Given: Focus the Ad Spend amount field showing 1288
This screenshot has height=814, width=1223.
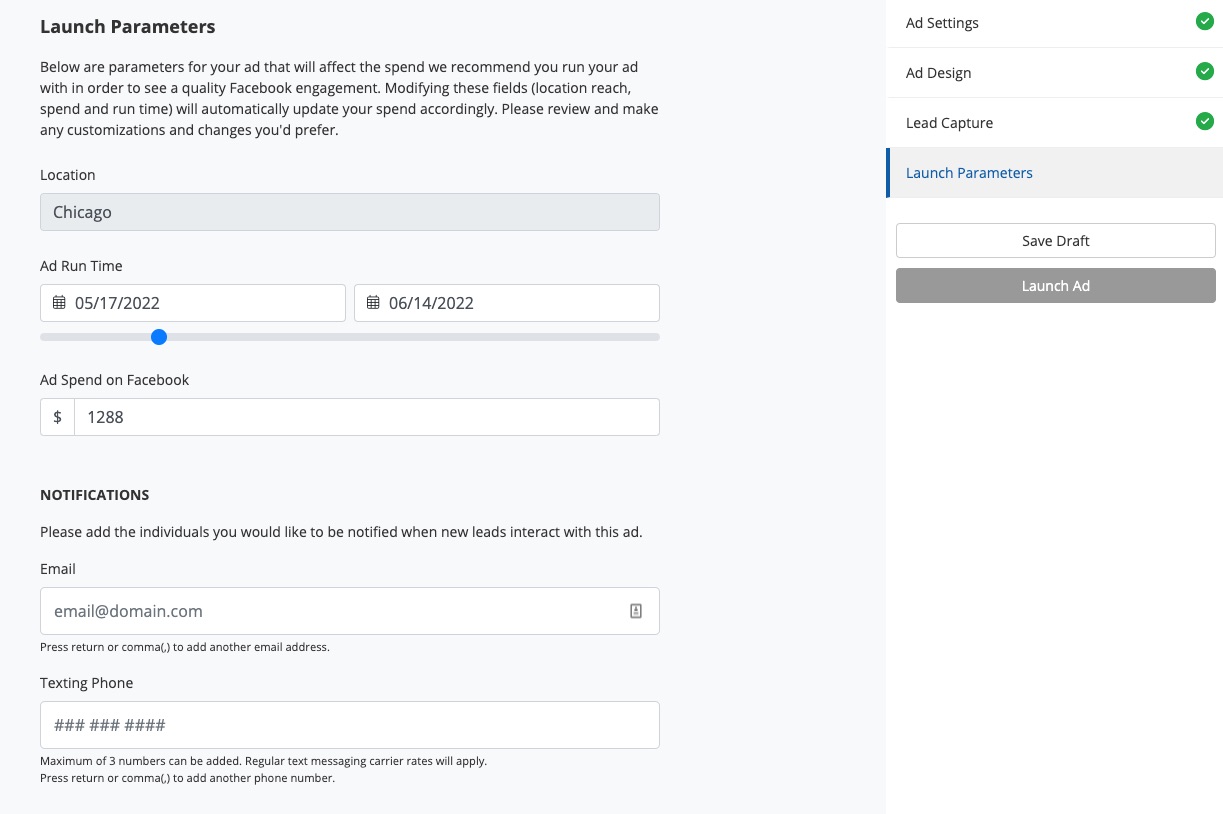Looking at the screenshot, I should coord(366,417).
